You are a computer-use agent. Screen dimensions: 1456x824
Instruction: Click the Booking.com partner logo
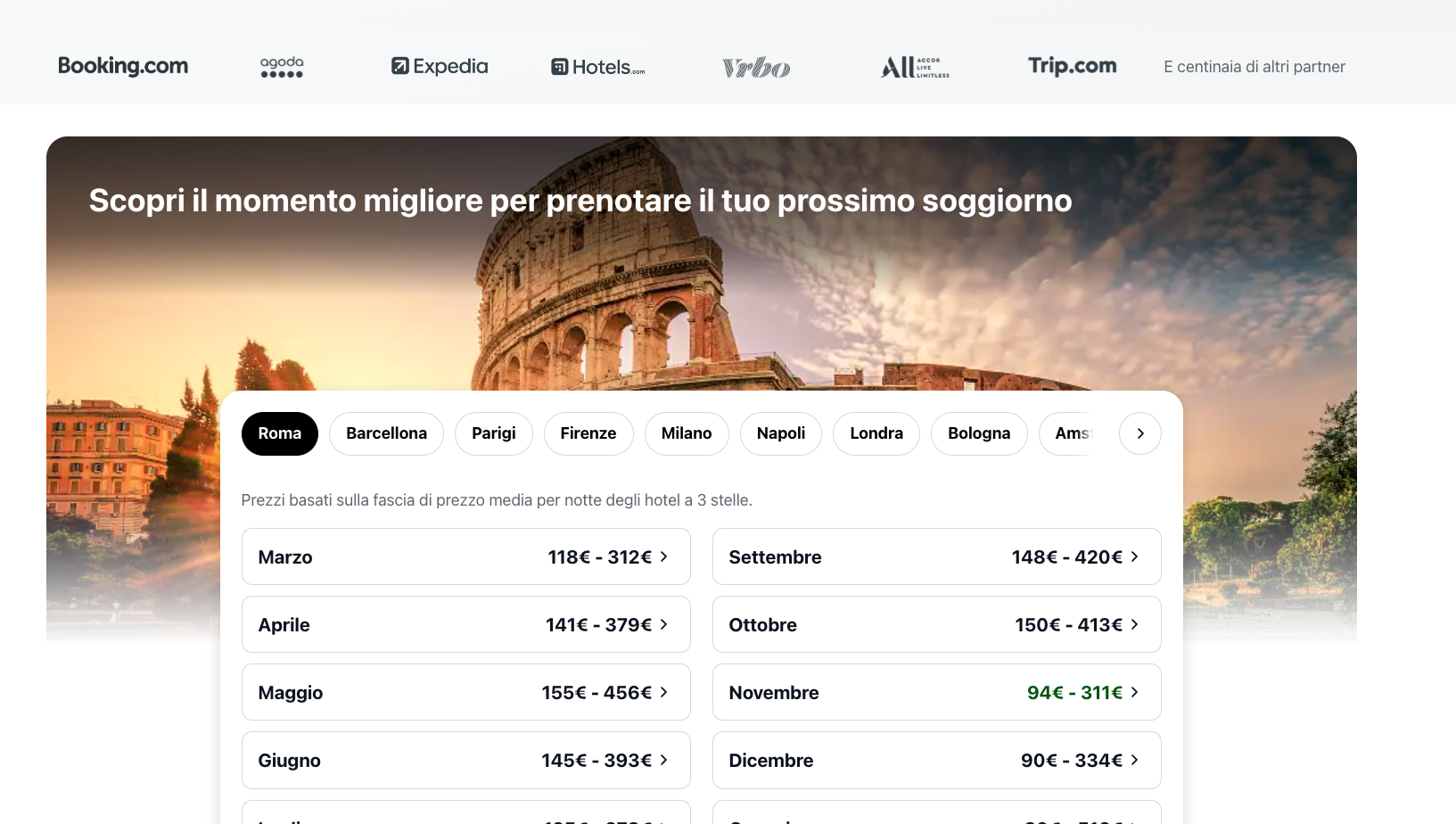tap(123, 66)
